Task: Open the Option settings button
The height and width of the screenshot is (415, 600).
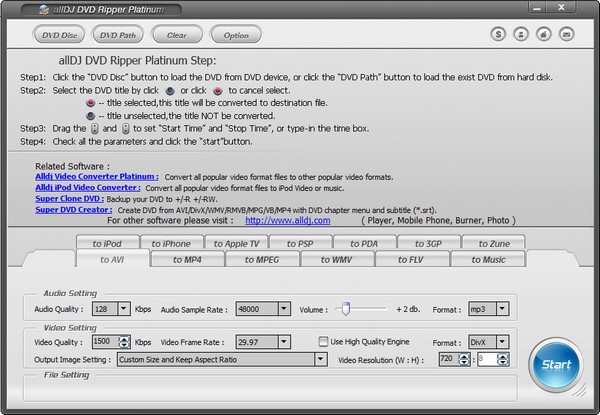Action: coord(236,35)
